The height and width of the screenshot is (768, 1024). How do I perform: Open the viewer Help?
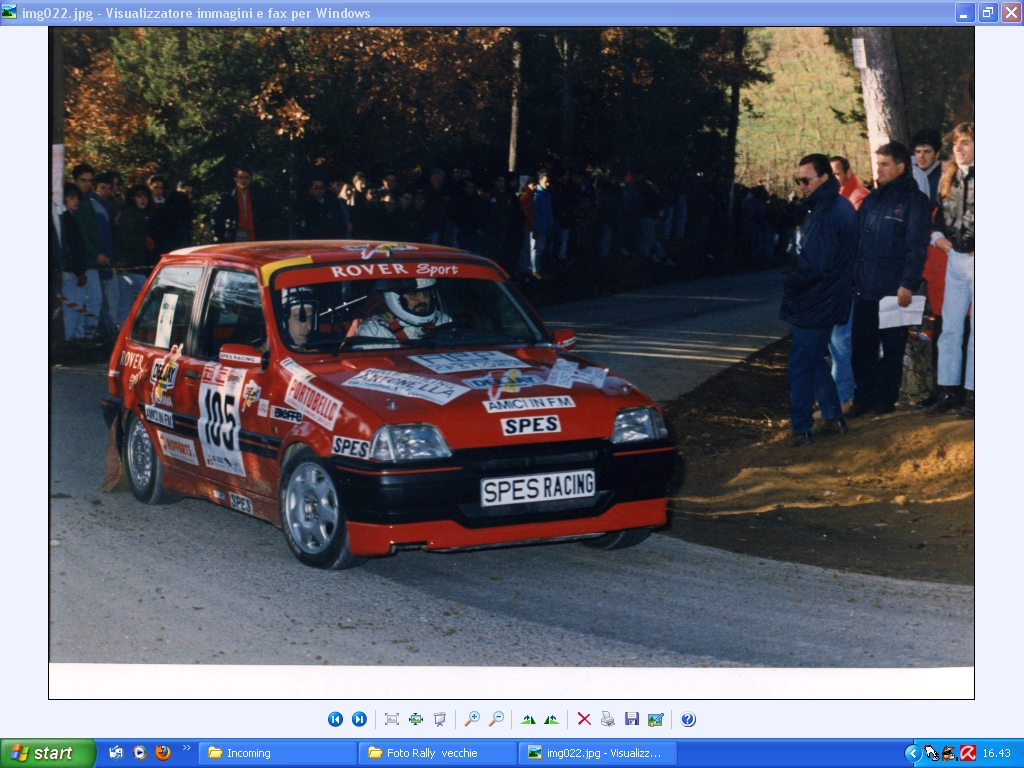click(688, 719)
